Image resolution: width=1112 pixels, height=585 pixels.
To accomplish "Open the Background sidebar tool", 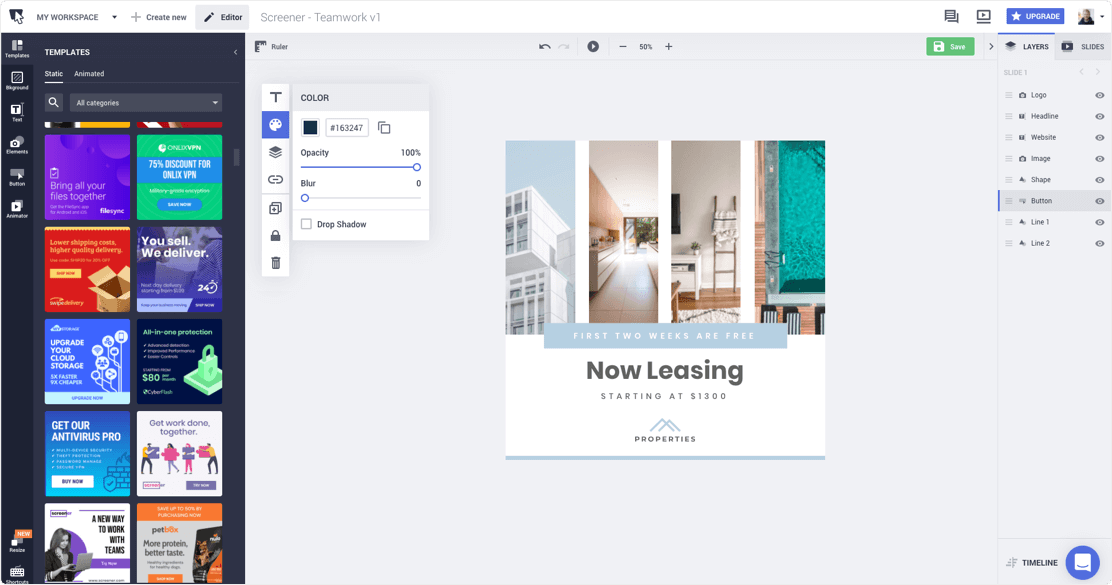I will 17,80.
